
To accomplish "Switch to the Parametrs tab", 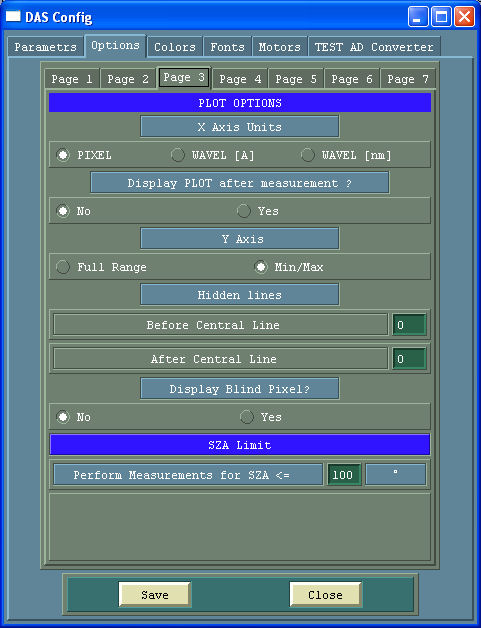I will tap(46, 47).
